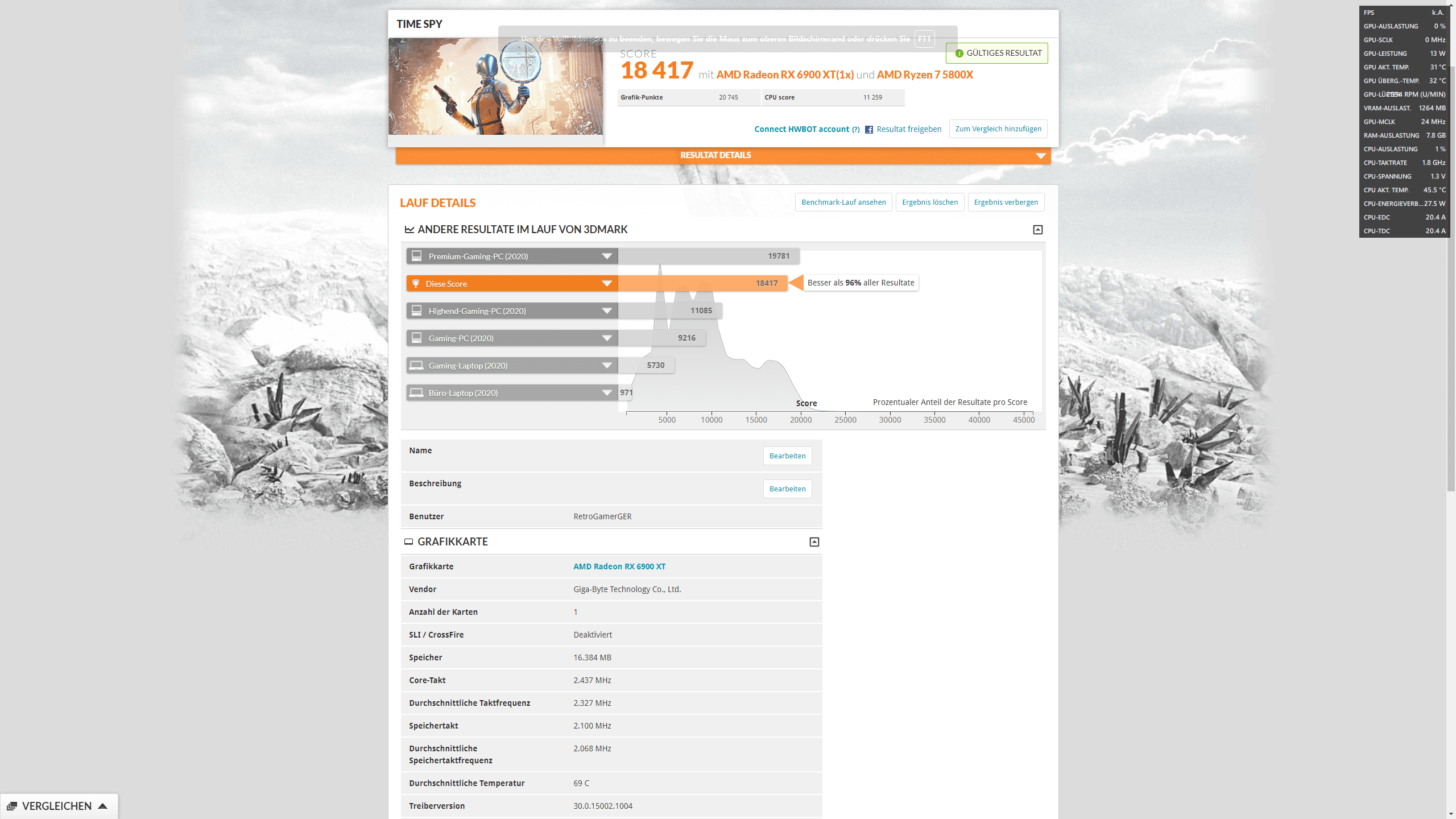Open the Büro-Laptop (2020) dropdown arrow

[x=607, y=393]
